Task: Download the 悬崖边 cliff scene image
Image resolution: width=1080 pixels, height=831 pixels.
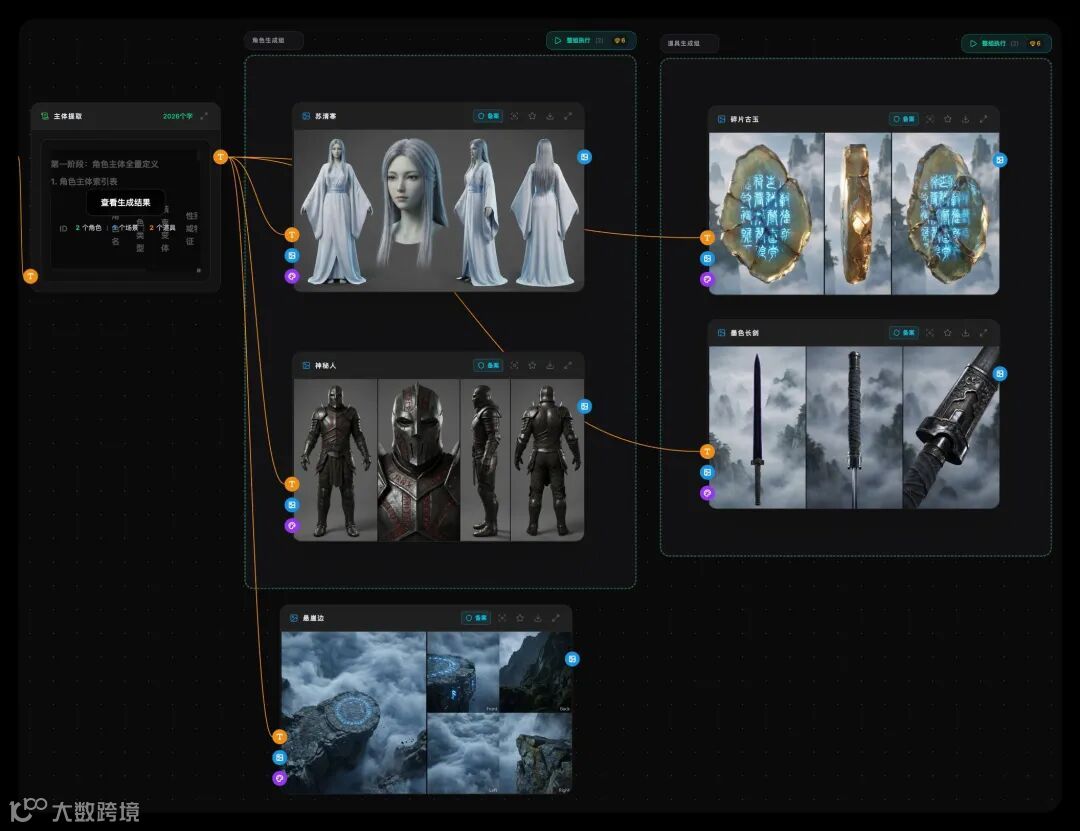Action: 538,618
